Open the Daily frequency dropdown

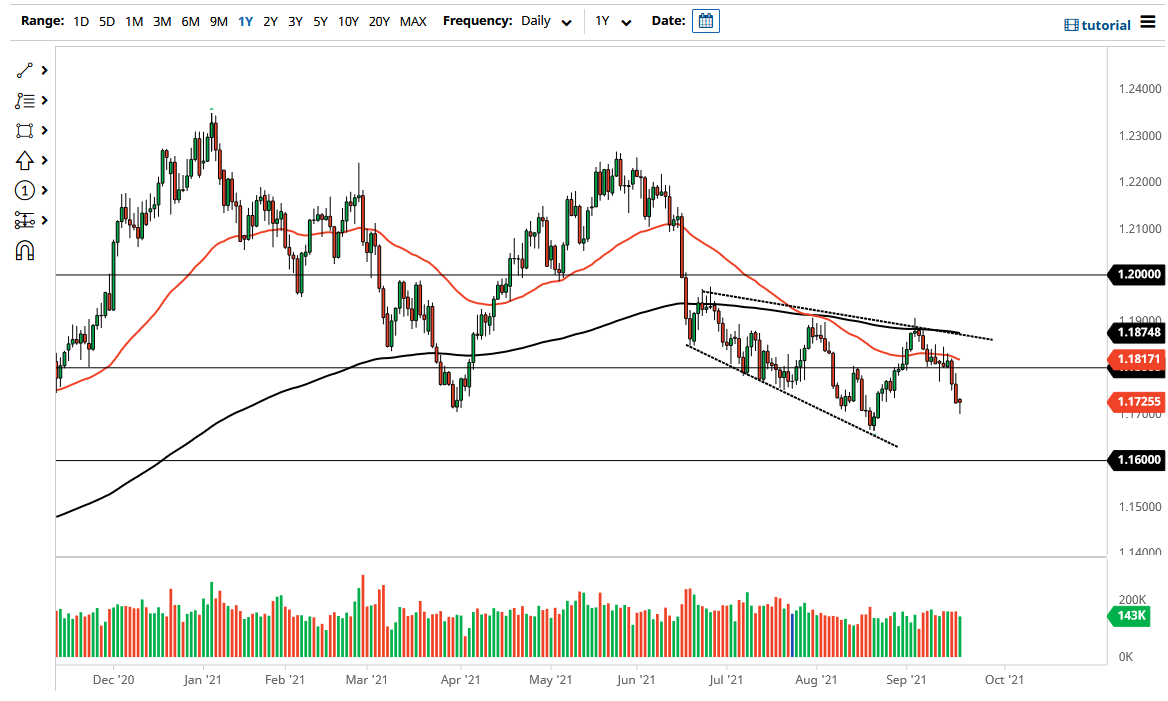click(546, 21)
